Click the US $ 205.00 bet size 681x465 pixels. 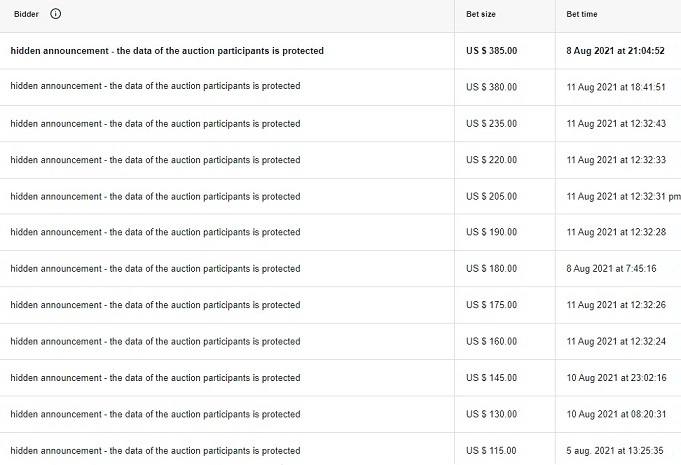pyautogui.click(x=492, y=197)
